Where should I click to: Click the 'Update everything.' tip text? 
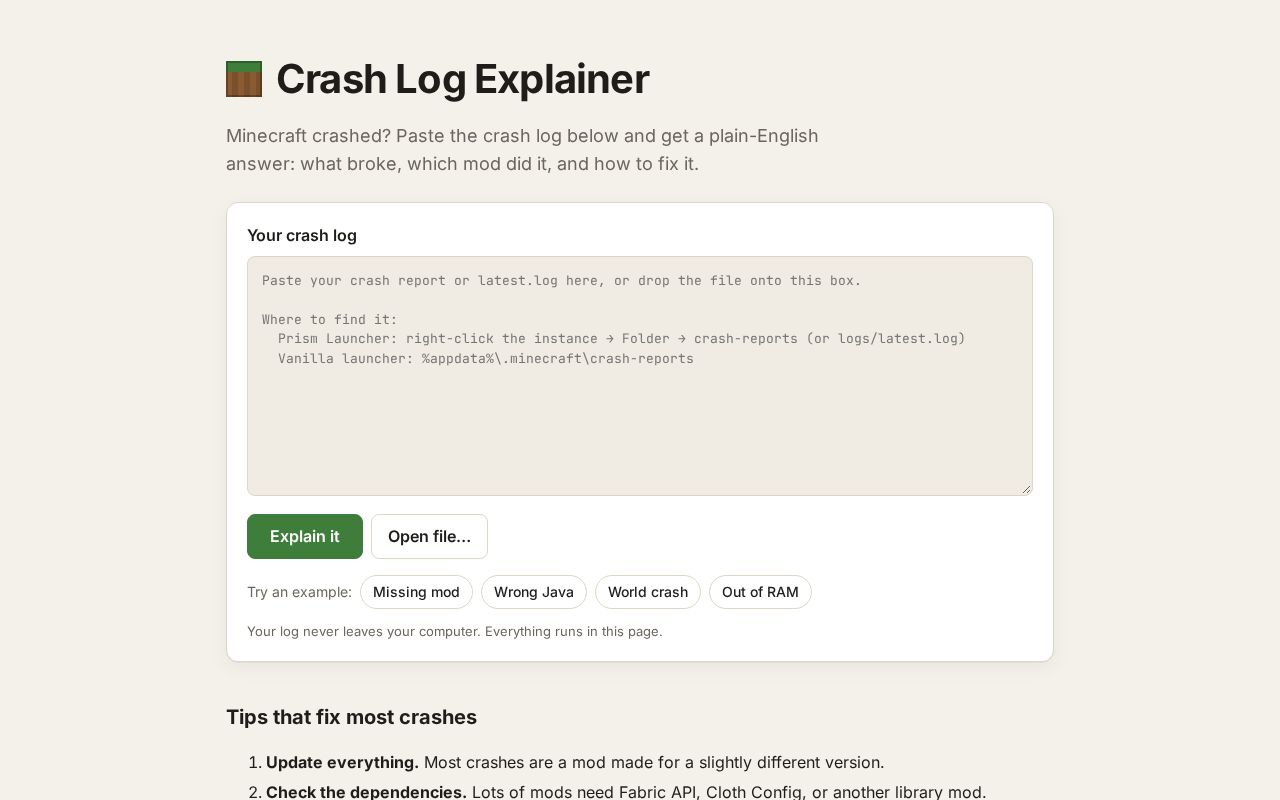342,762
